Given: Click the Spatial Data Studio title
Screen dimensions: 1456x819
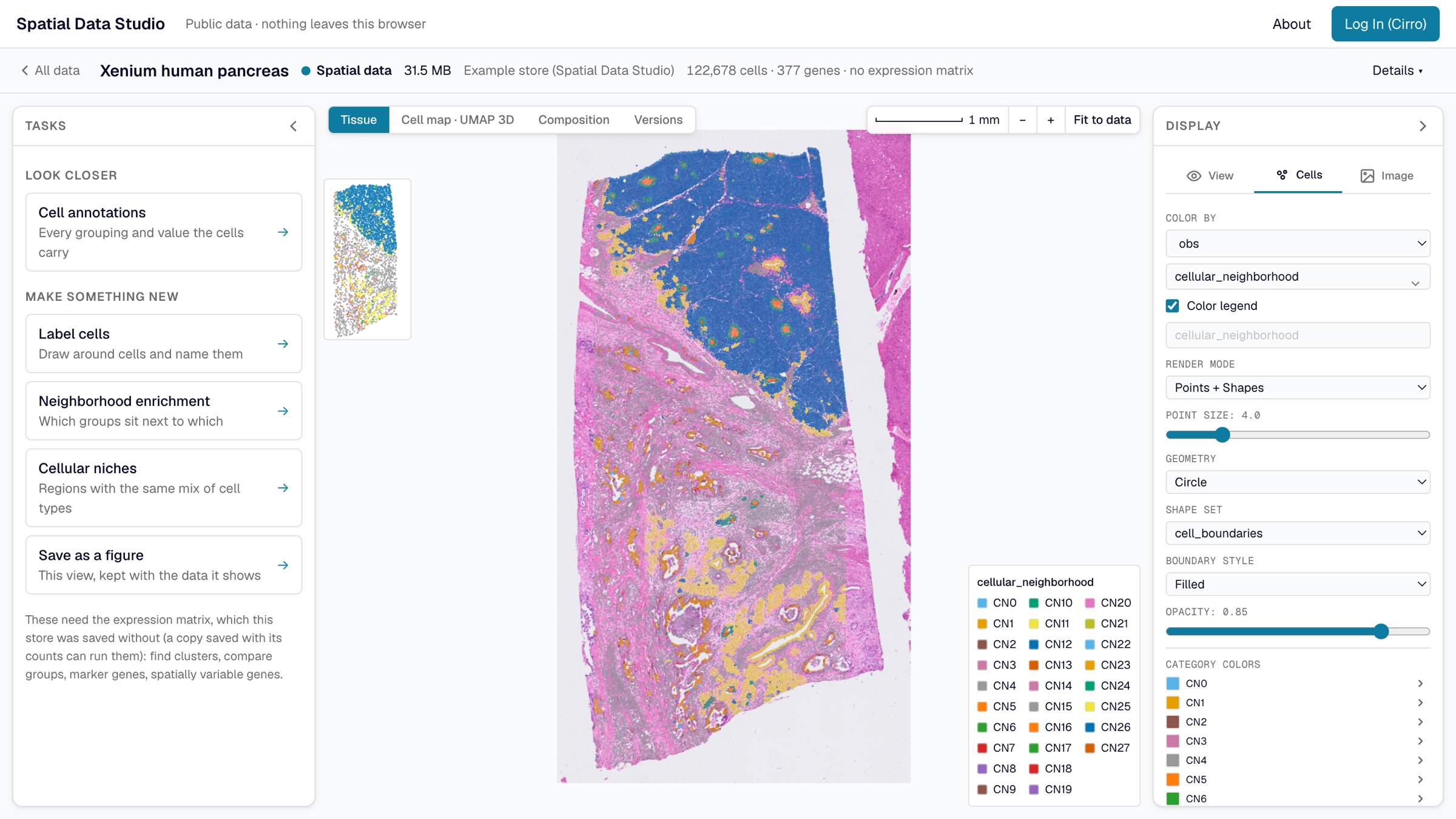Looking at the screenshot, I should [90, 24].
